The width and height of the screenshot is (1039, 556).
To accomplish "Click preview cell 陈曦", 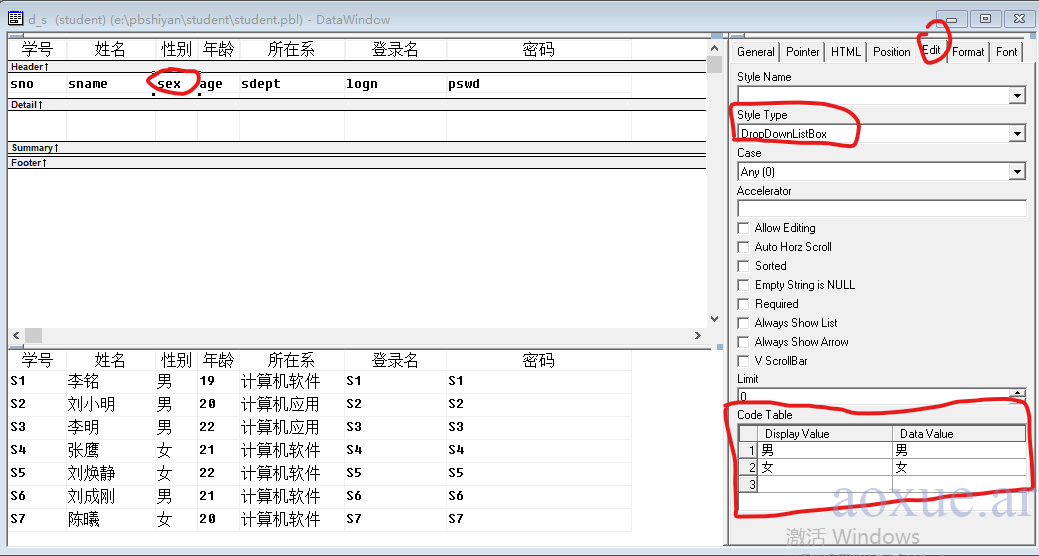I will click(x=83, y=519).
